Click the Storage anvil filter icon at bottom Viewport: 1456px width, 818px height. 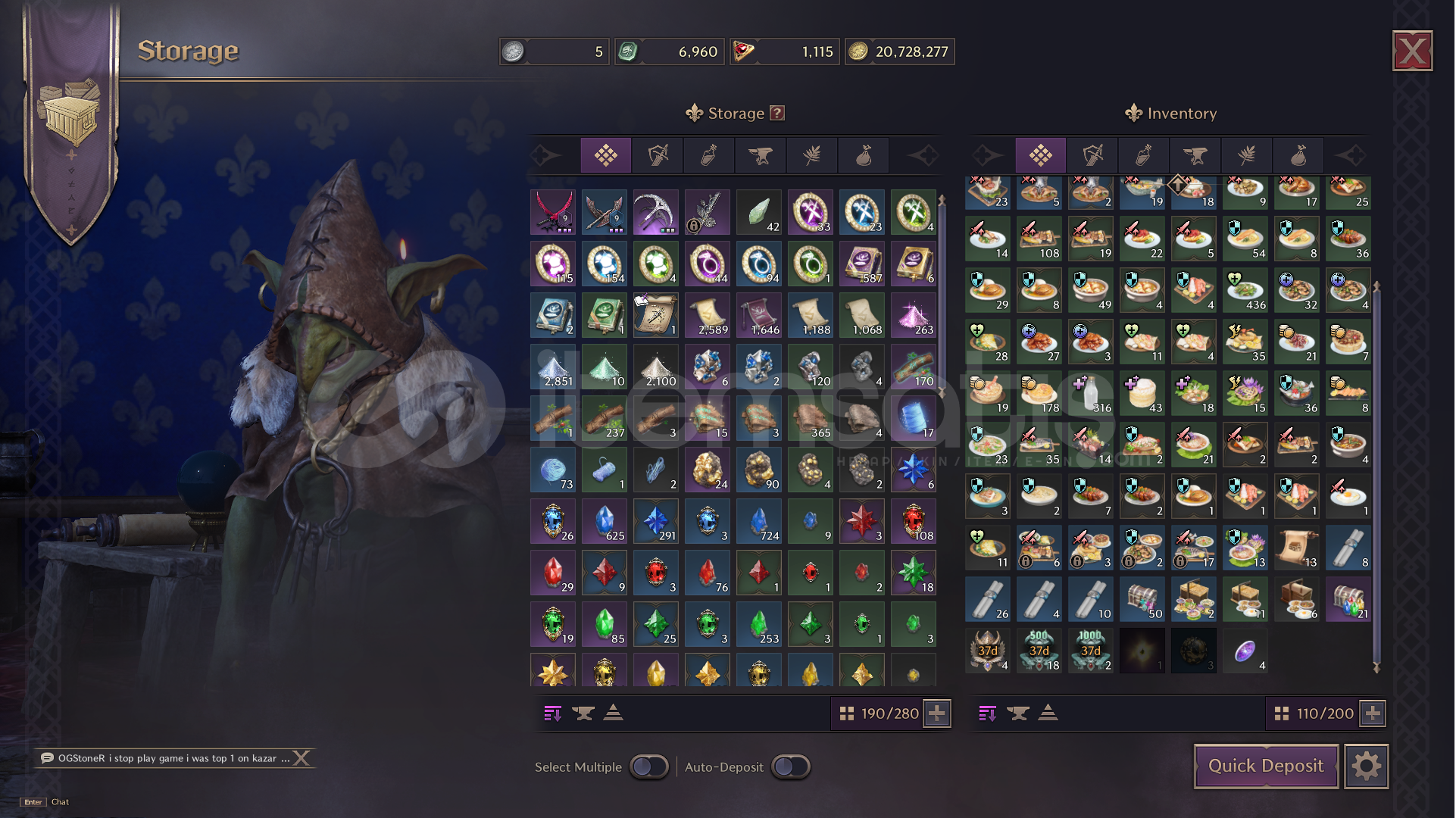[583, 713]
